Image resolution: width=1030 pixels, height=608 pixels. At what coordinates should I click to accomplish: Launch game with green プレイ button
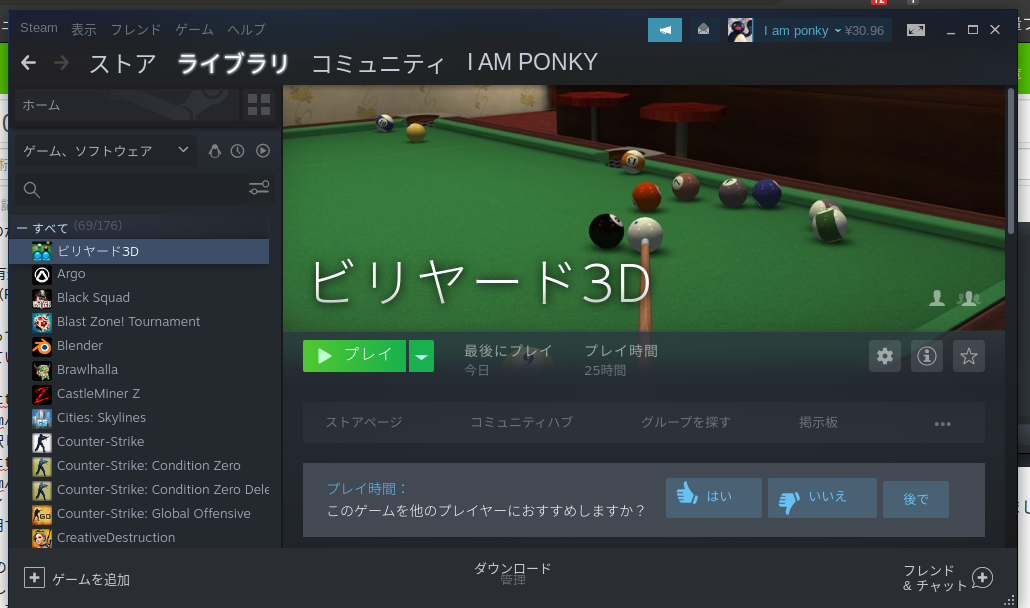(354, 356)
